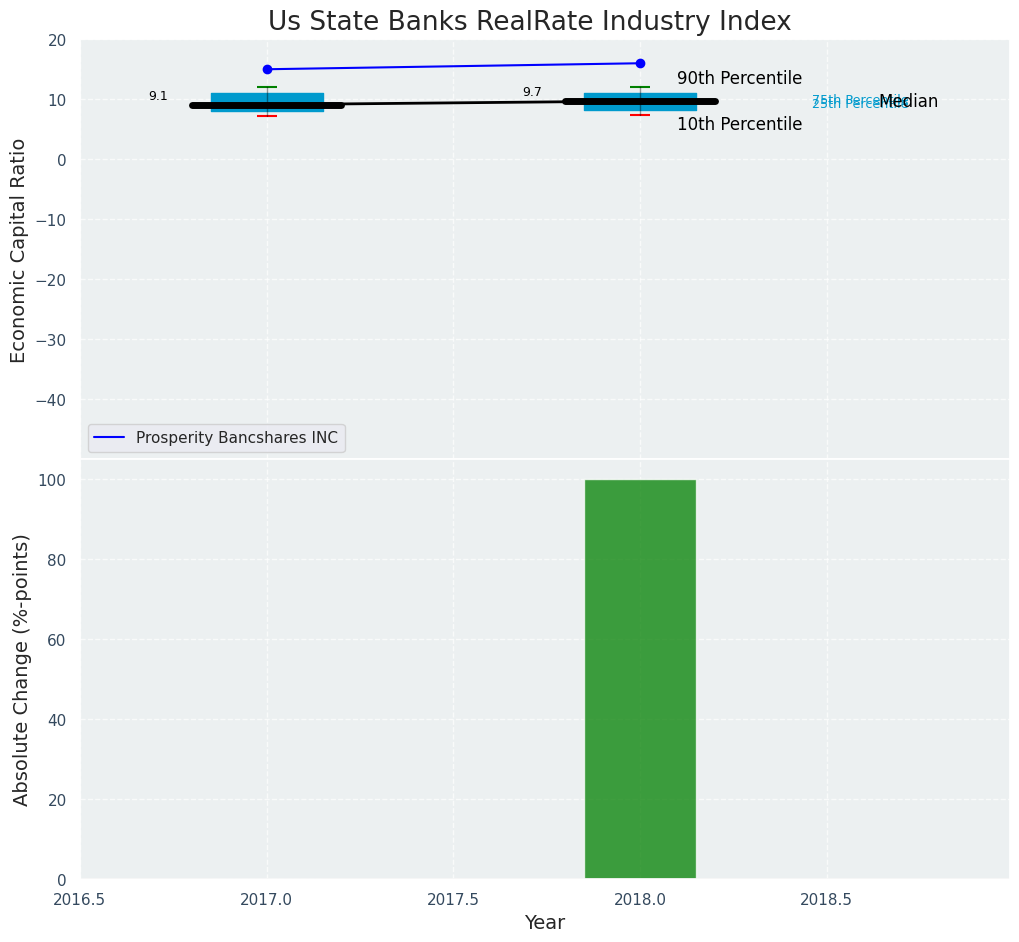
Task: Click the blue Prosperity data point for 2018
Action: 640,63
